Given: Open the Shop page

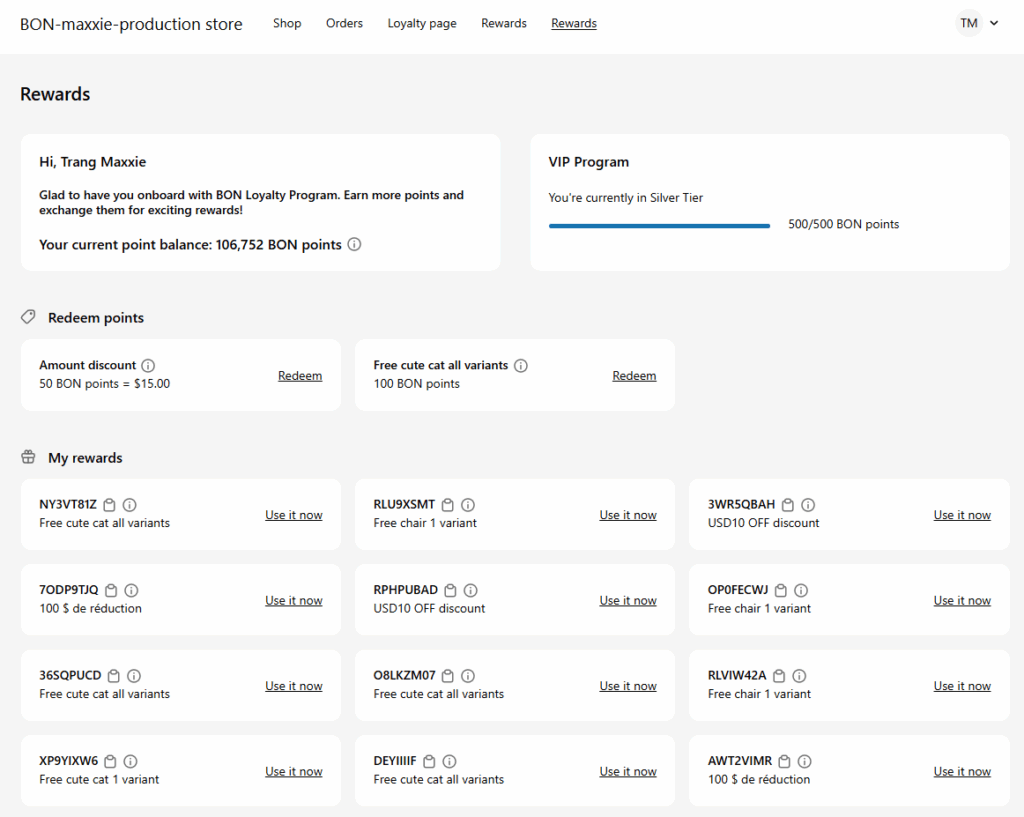Looking at the screenshot, I should point(287,23).
